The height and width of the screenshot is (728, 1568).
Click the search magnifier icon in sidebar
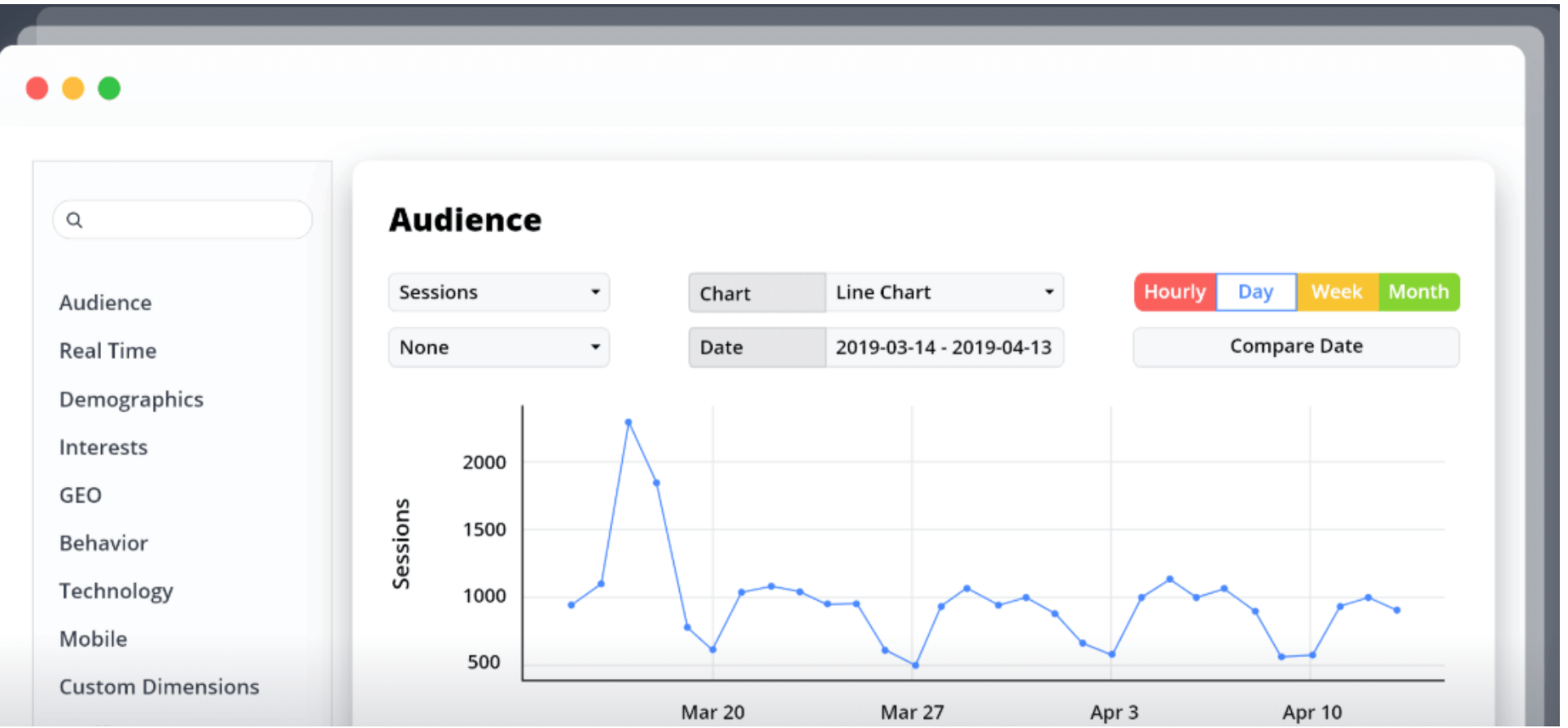(74, 220)
